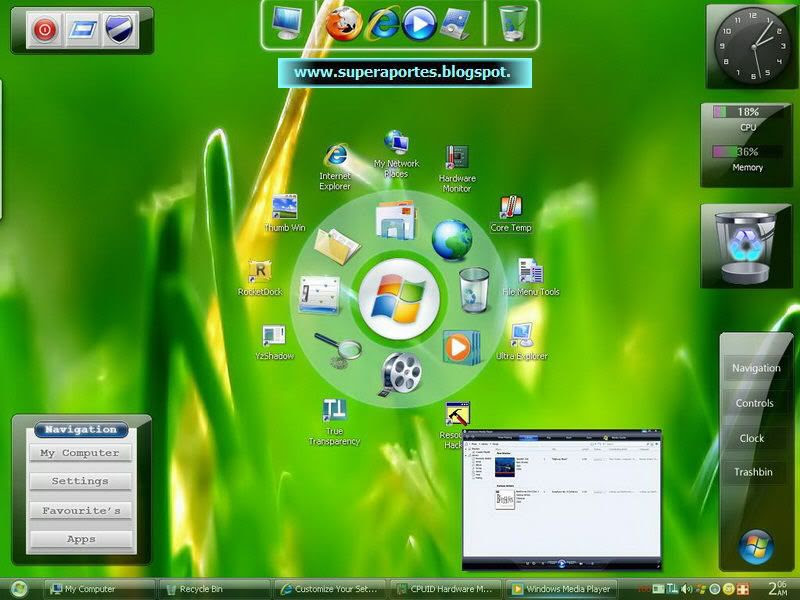
Task: Launch the RocketDock shortcut
Action: coord(260,278)
